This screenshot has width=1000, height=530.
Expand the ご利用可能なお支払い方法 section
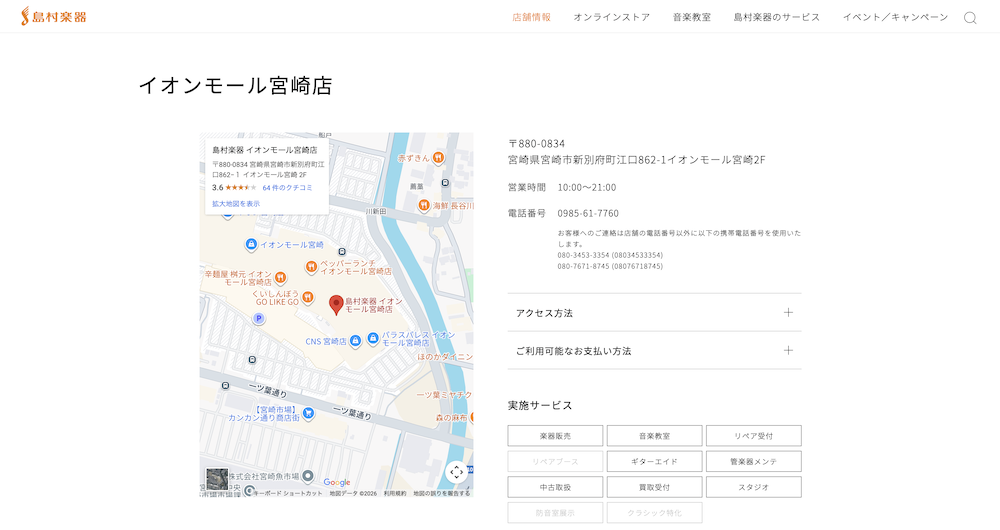pyautogui.click(x=654, y=351)
